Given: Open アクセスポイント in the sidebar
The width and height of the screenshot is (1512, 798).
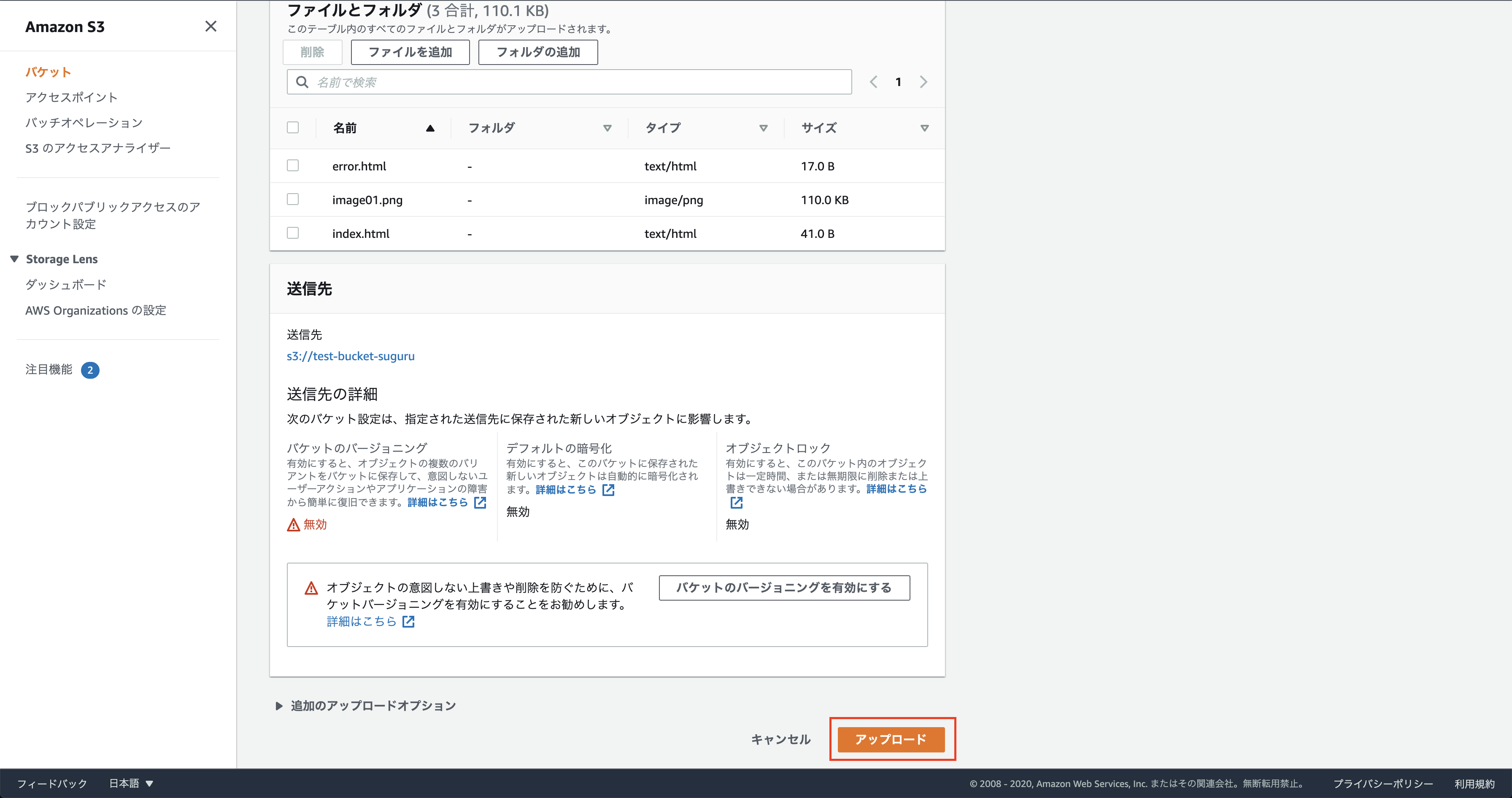Looking at the screenshot, I should point(71,97).
